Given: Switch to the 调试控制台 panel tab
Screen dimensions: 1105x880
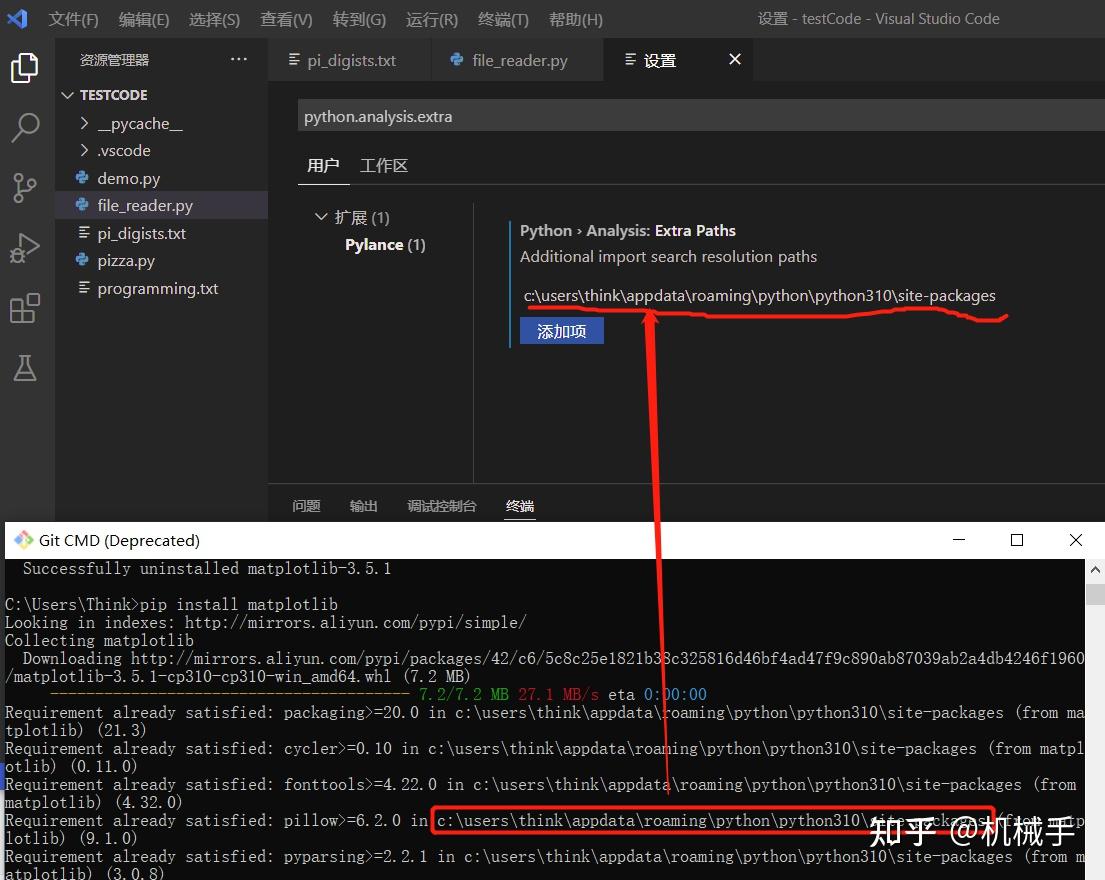Looking at the screenshot, I should 442,506.
